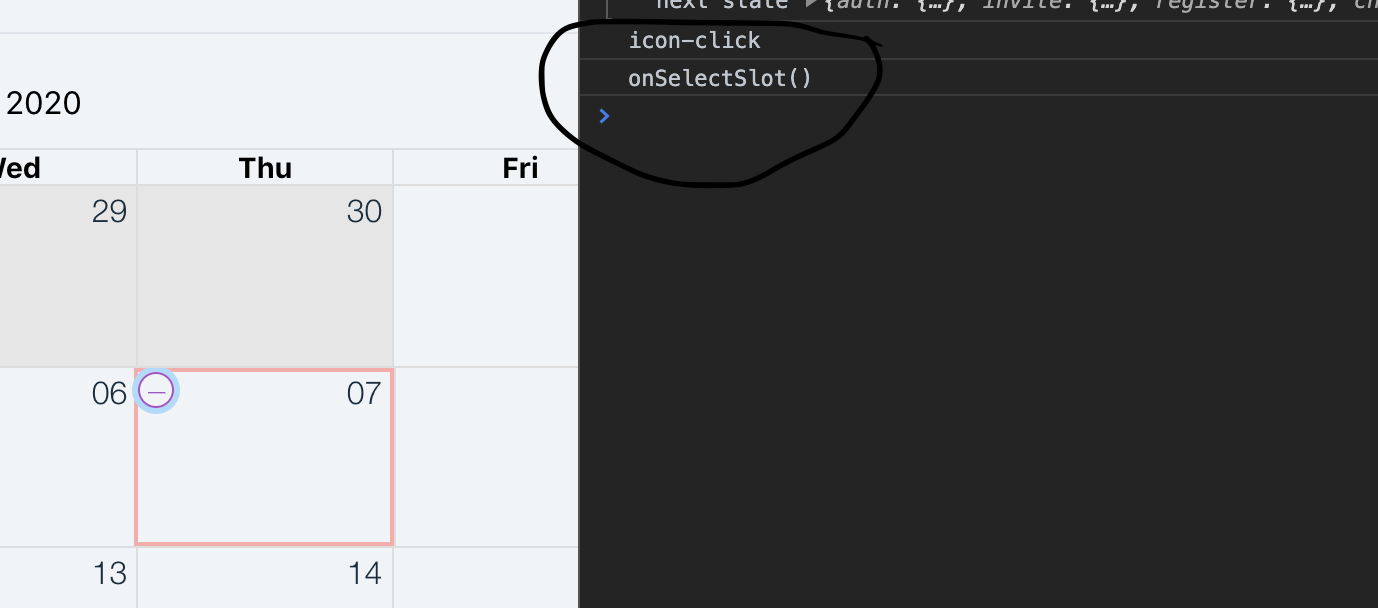Click inside the console input line
Image resolution: width=1378 pixels, height=608 pixels.
[x=700, y=116]
